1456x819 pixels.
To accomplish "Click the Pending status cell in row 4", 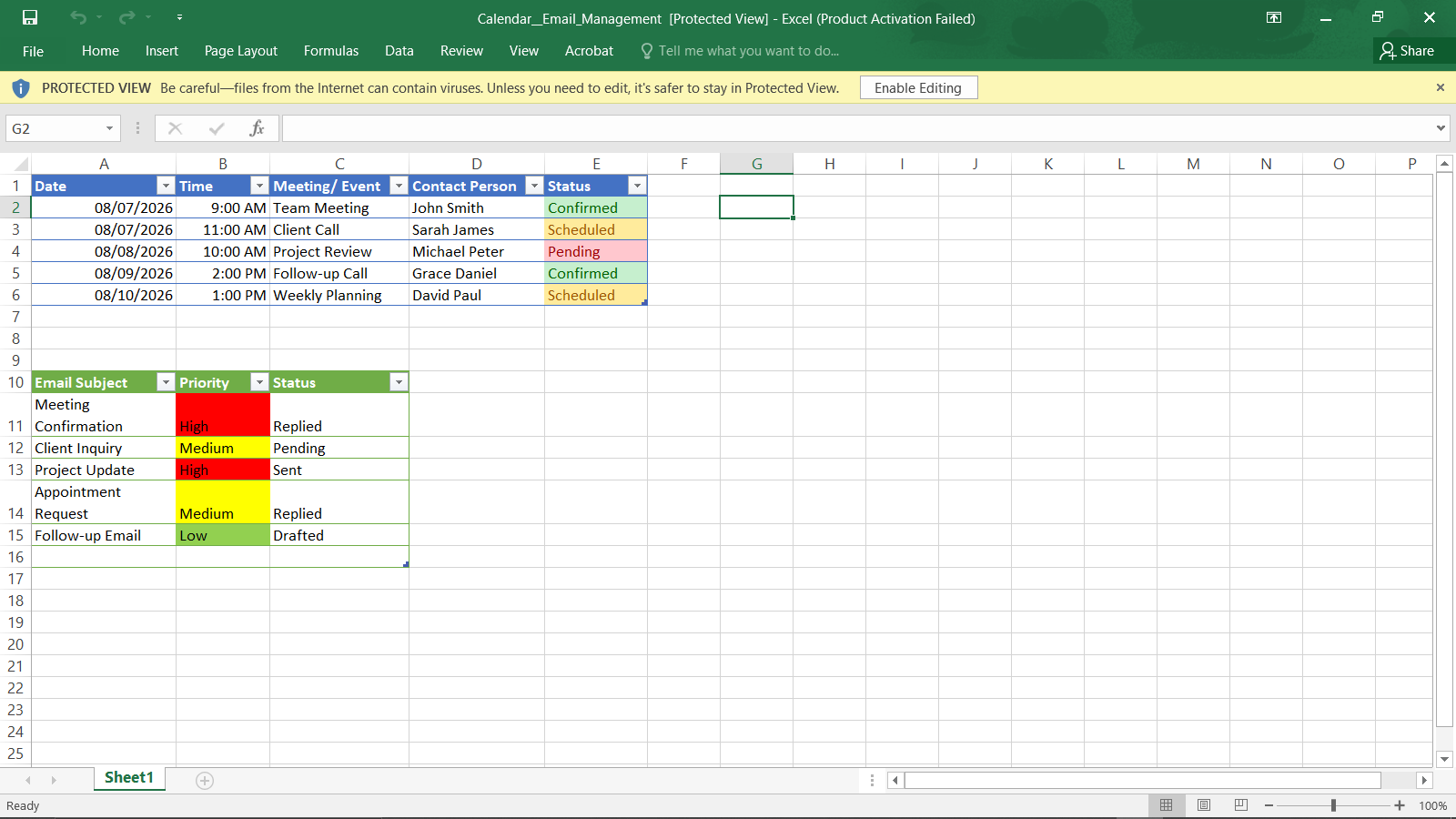I will (596, 251).
